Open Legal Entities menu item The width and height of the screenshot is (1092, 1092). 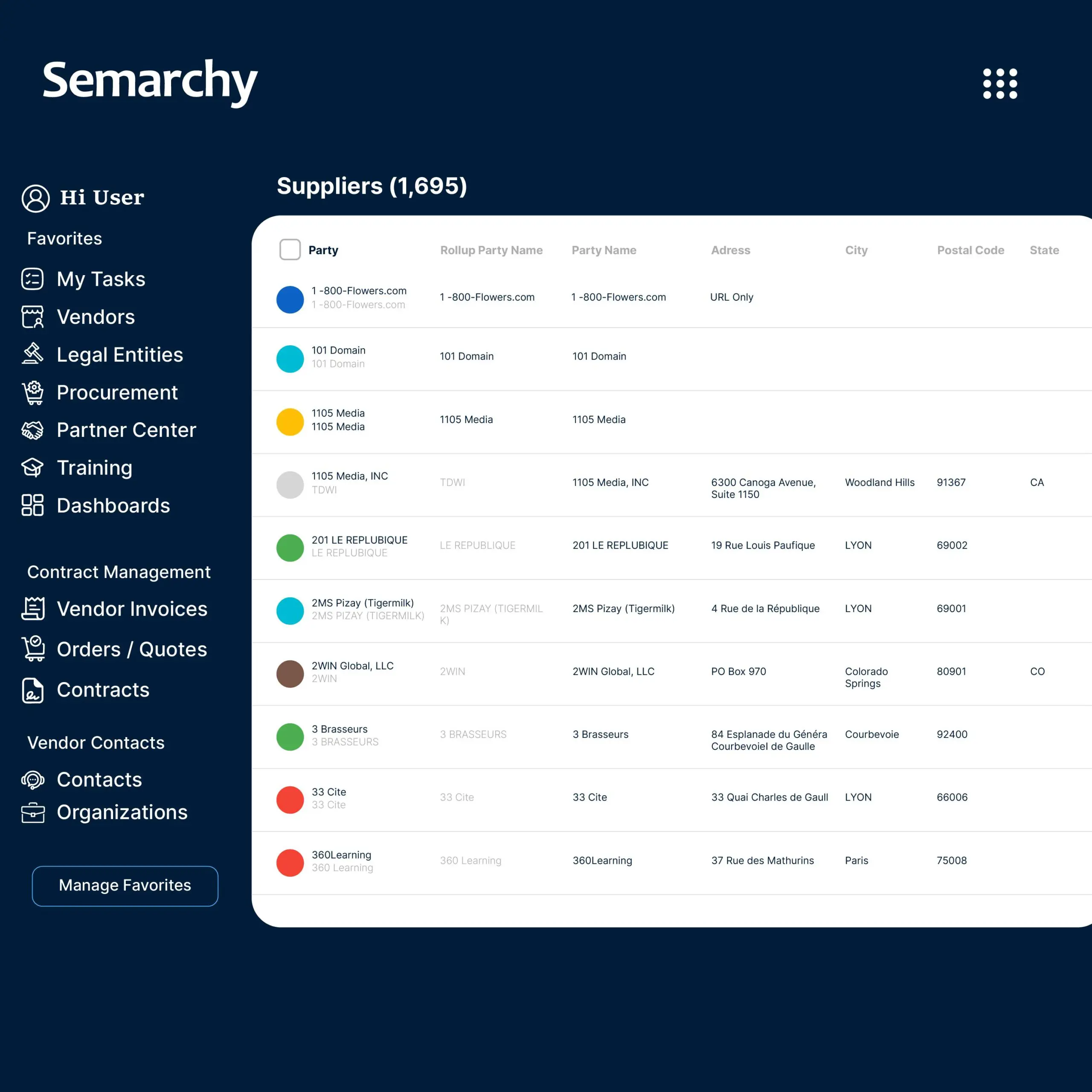pos(120,355)
